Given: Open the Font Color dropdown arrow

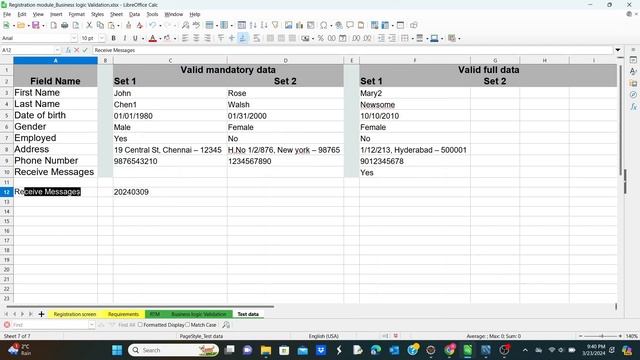Looking at the screenshot, I should (x=160, y=38).
